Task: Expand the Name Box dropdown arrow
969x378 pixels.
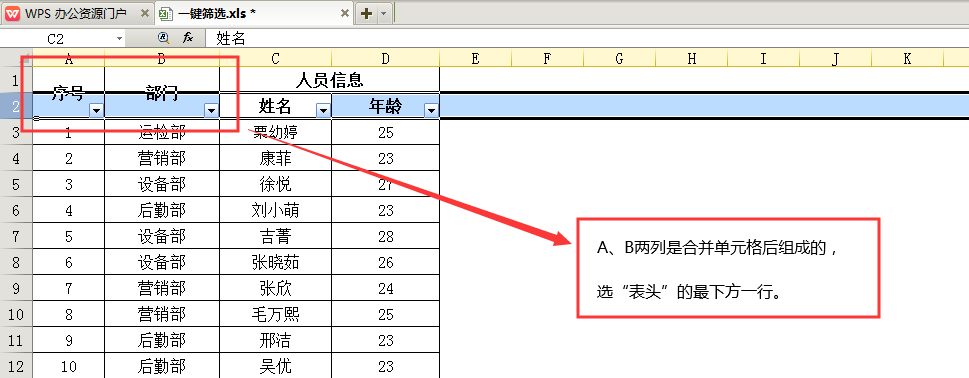Action: (x=119, y=39)
